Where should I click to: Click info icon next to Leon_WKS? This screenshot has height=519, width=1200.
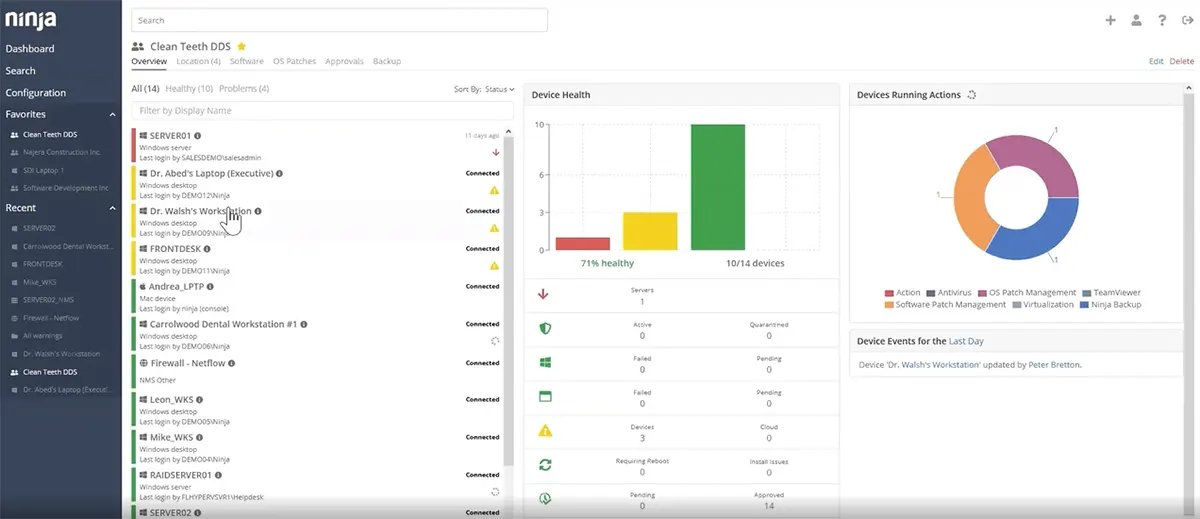pyautogui.click(x=199, y=399)
